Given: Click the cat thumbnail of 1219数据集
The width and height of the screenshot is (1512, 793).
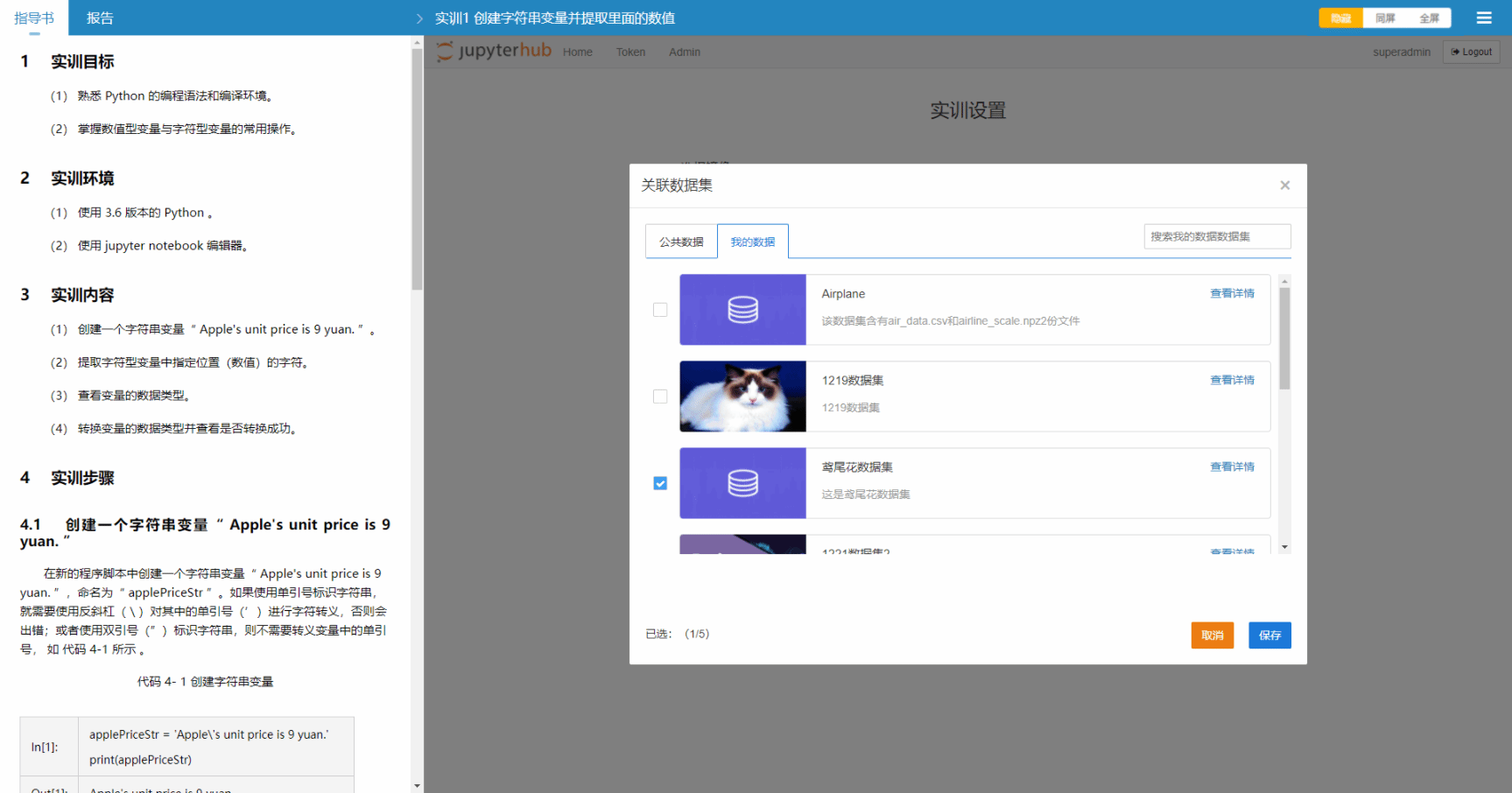Looking at the screenshot, I should pos(742,396).
